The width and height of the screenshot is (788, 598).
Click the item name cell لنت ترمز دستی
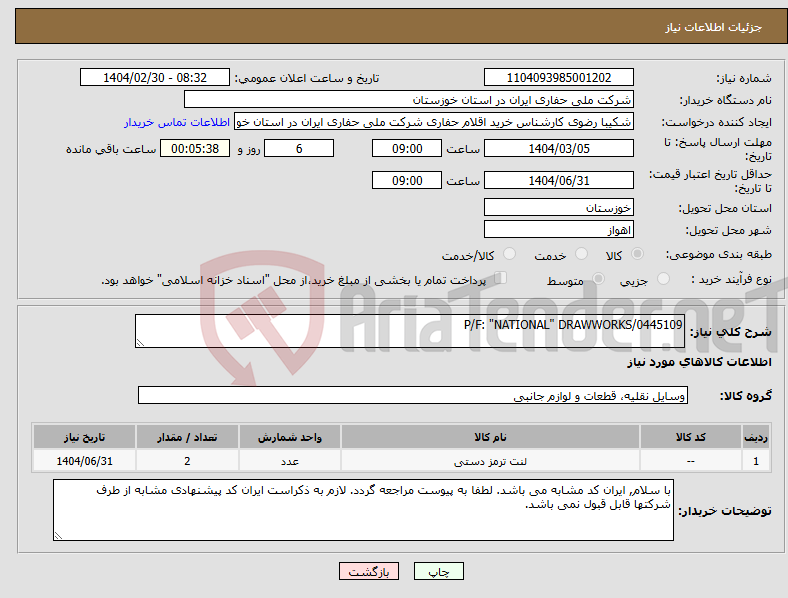(490, 461)
